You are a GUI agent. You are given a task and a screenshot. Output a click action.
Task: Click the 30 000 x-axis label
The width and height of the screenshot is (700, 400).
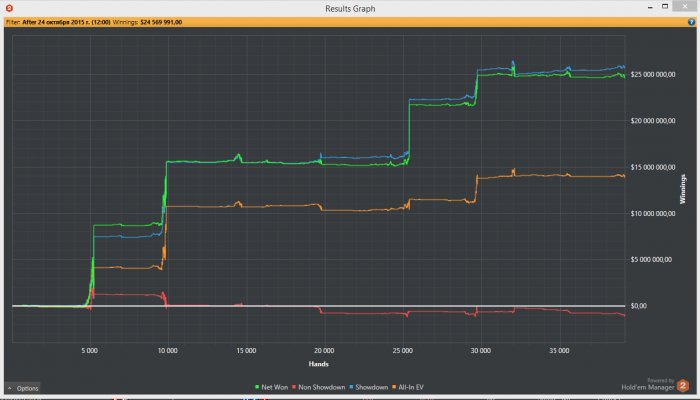(481, 351)
